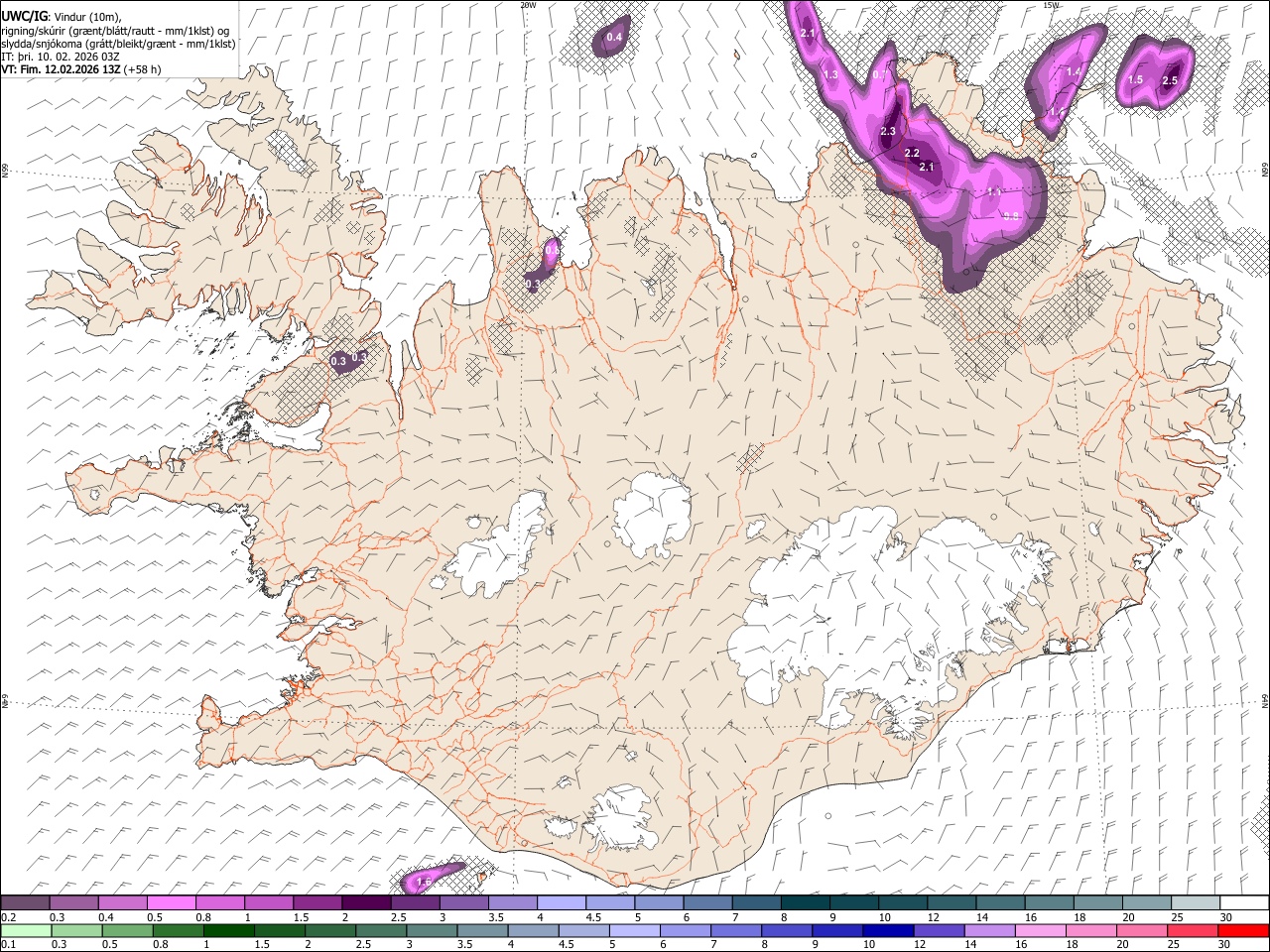Click the '0.1' label in the lower legend row
Screen dimensions: 1270x952
coord(8,945)
